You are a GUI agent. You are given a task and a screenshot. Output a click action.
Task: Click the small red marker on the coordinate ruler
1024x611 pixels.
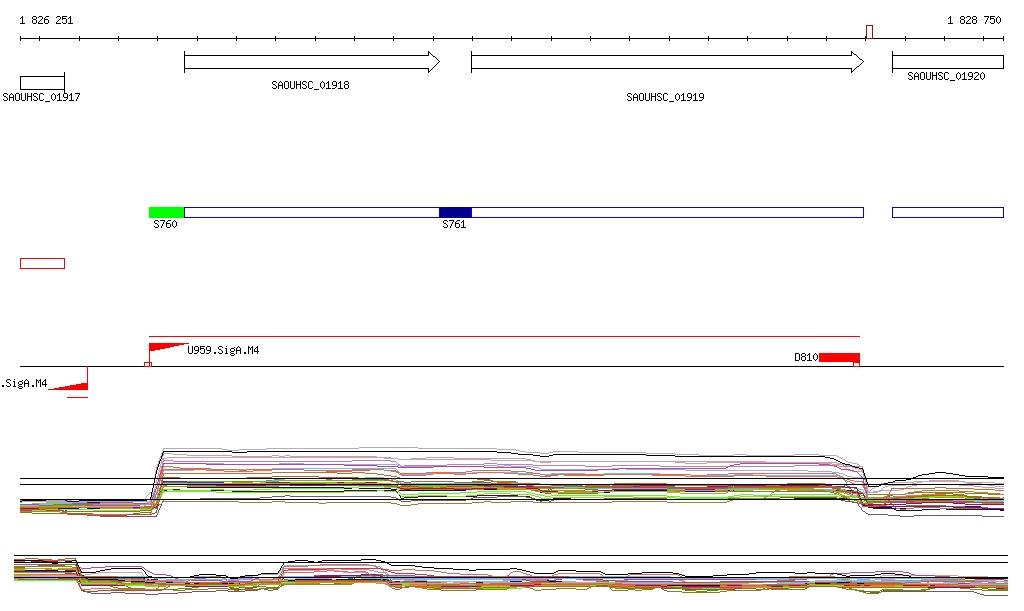(869, 32)
